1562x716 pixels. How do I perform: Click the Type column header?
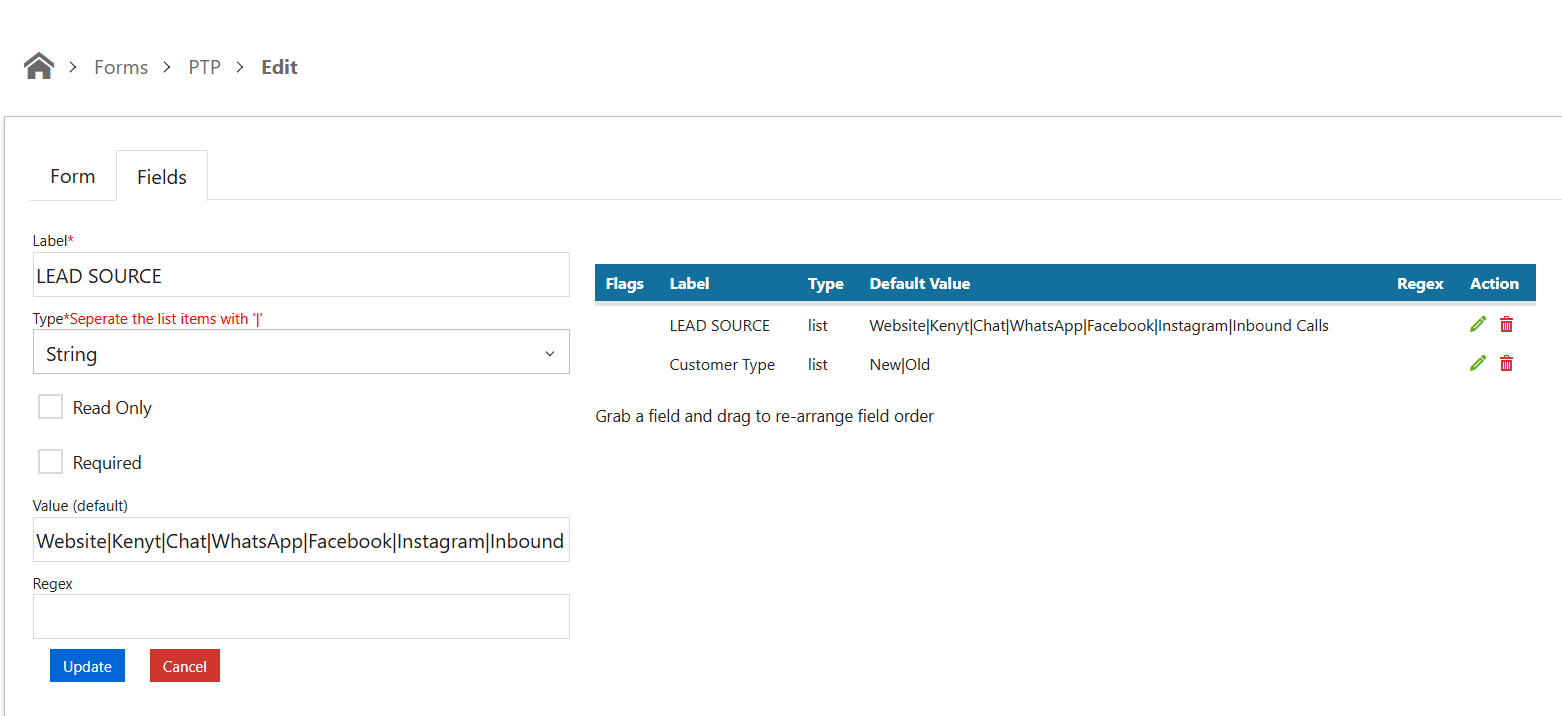(826, 284)
